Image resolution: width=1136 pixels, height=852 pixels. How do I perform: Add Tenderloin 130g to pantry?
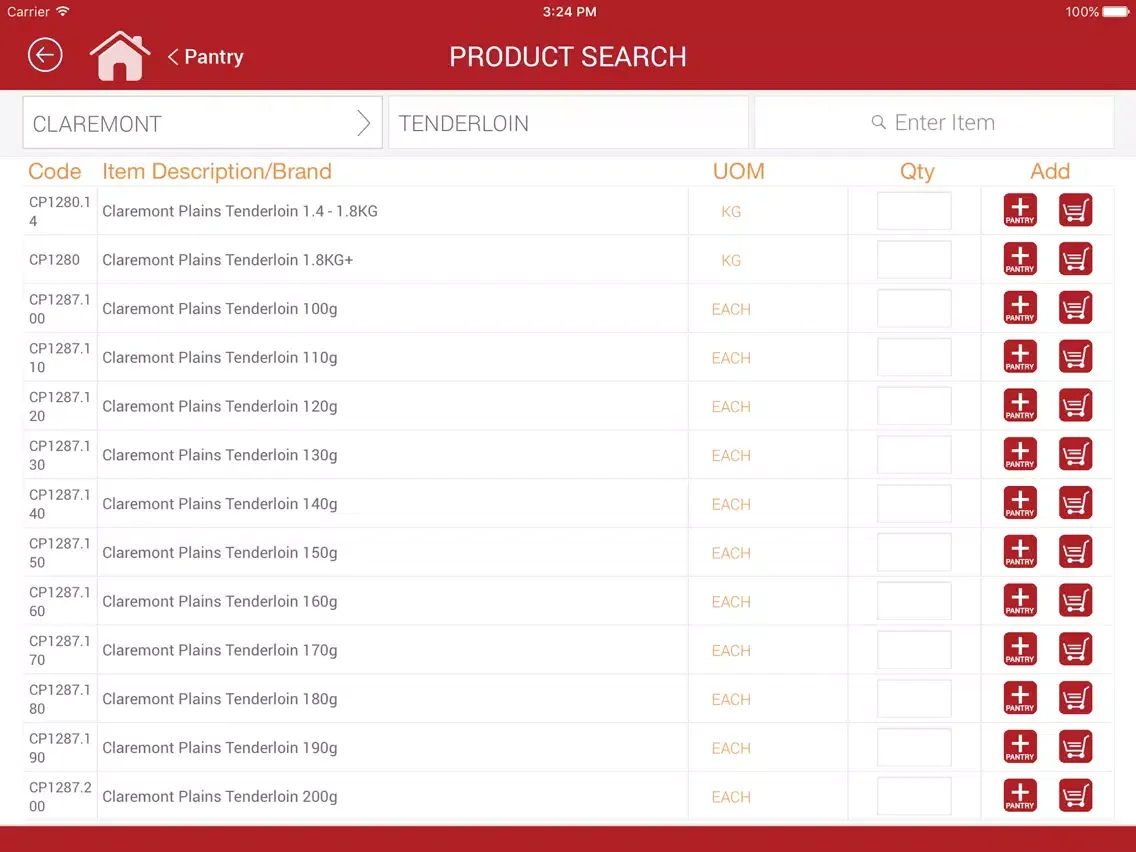pyautogui.click(x=1020, y=454)
